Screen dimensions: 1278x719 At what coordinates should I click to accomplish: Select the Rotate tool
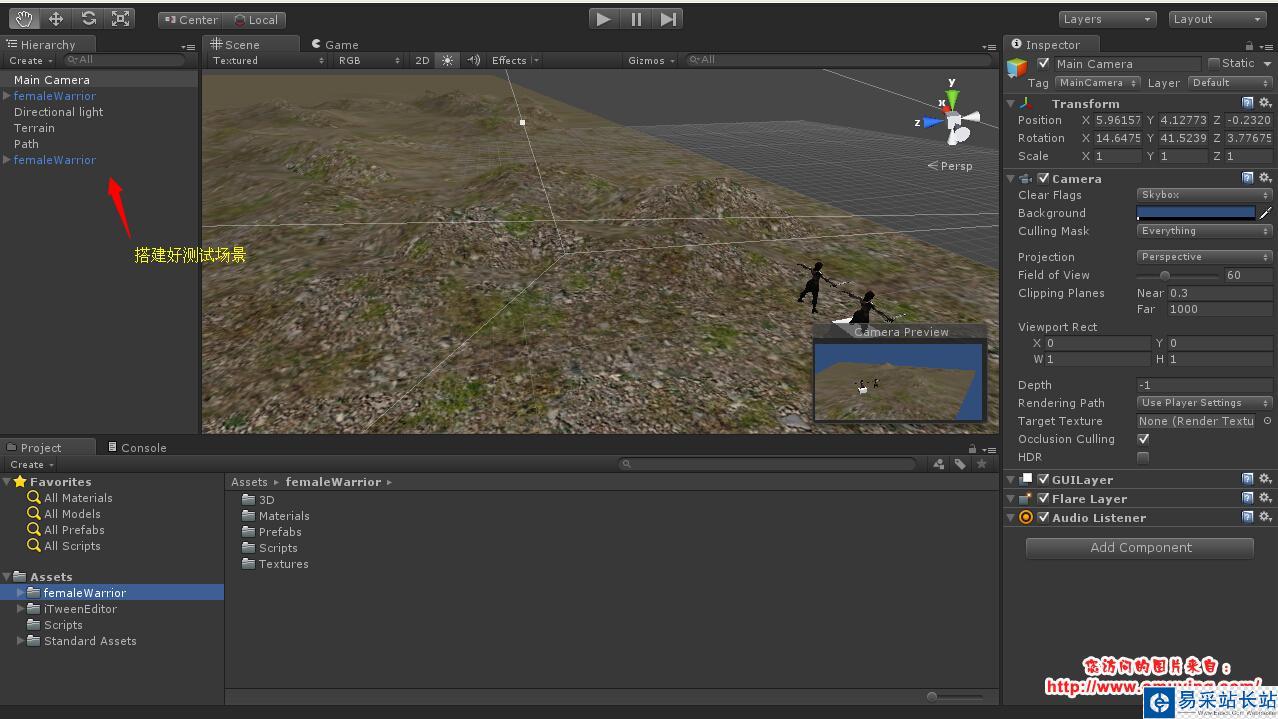(88, 18)
